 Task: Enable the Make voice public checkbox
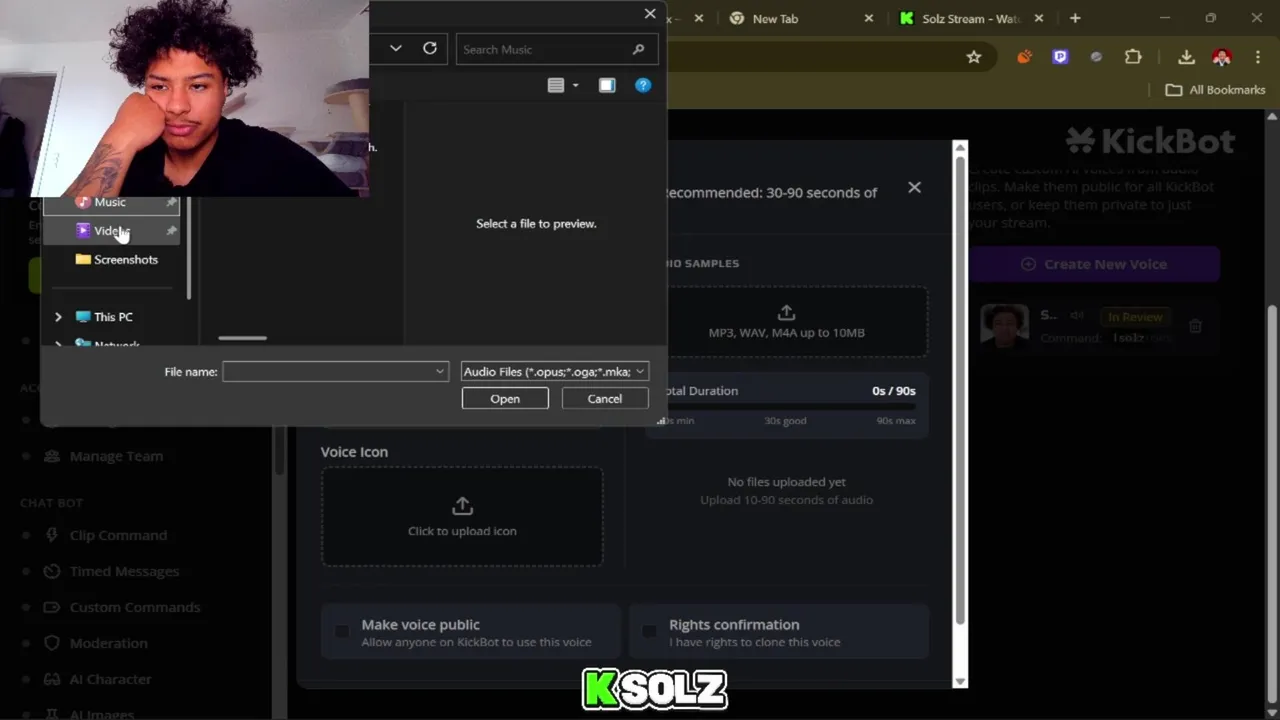click(x=342, y=631)
